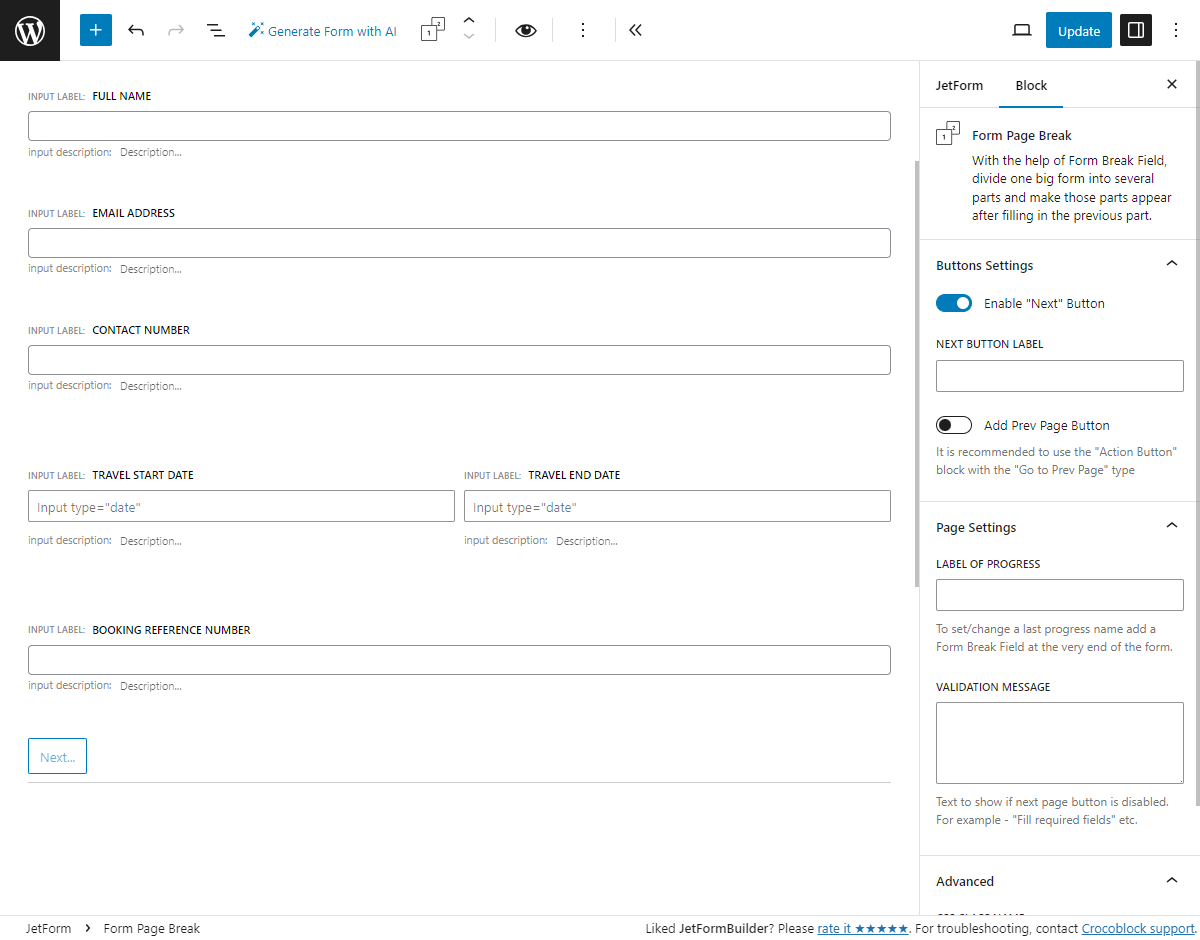The width and height of the screenshot is (1200, 940).
Task: Switch to the JetForm tab
Action: [x=959, y=85]
